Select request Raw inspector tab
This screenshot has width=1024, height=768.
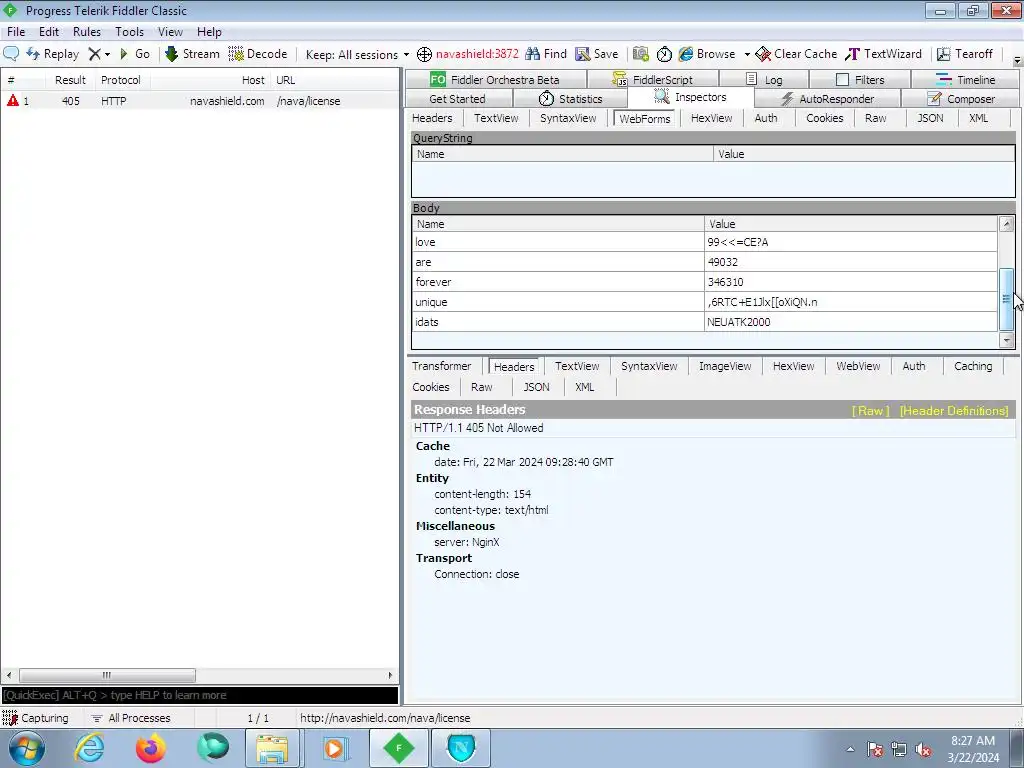tap(875, 118)
